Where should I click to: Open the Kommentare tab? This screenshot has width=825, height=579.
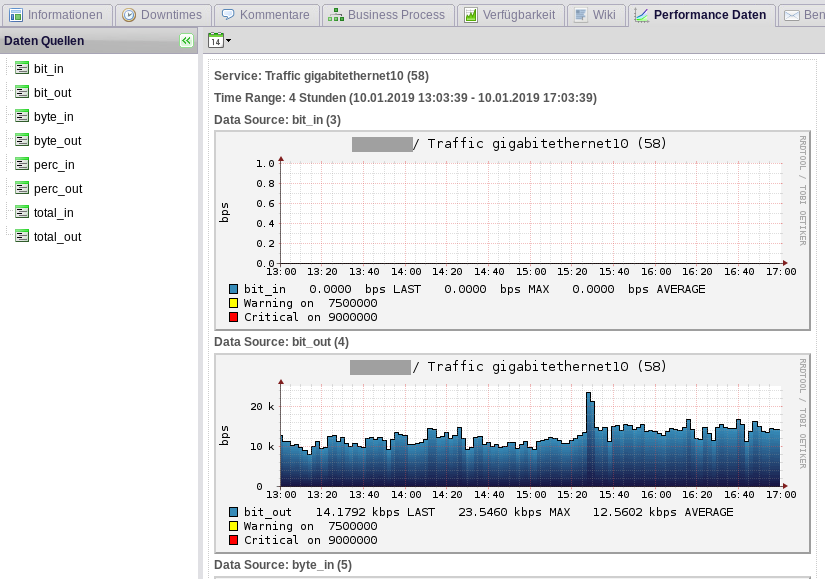[266, 15]
